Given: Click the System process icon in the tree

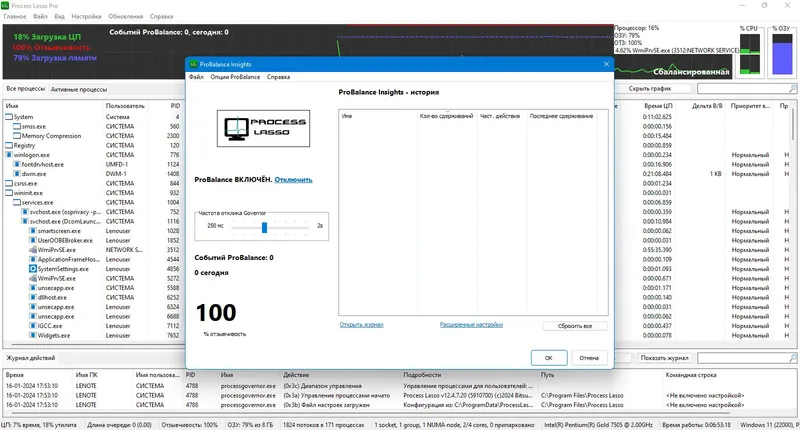Looking at the screenshot, I should [x=9, y=117].
